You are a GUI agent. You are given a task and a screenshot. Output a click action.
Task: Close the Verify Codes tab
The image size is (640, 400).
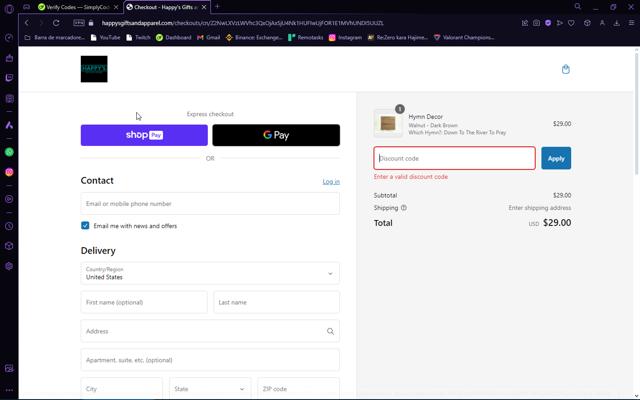(x=116, y=7)
